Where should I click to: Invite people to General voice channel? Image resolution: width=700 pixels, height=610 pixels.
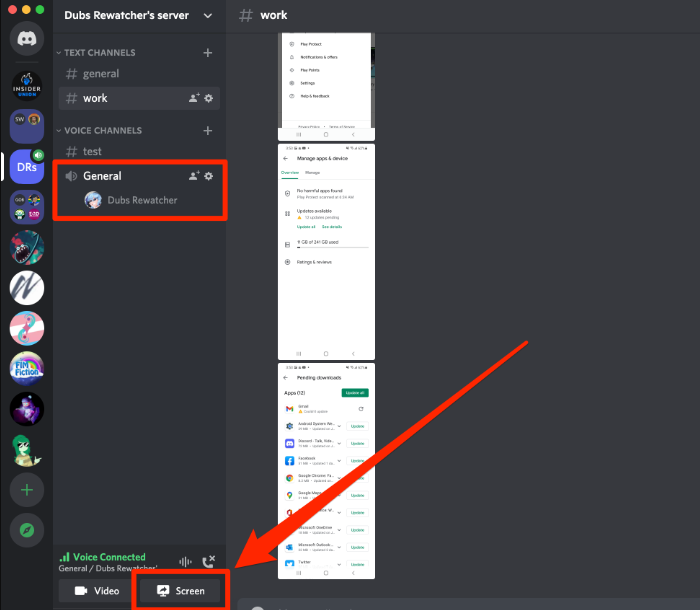[194, 176]
